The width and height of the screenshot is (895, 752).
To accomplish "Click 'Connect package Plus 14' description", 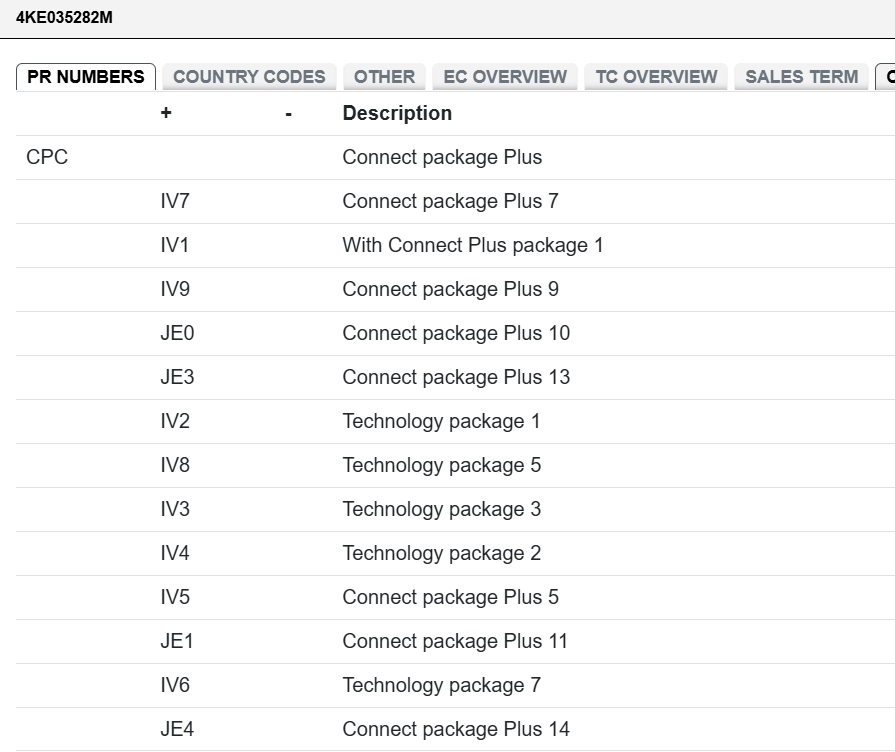I will (456, 729).
